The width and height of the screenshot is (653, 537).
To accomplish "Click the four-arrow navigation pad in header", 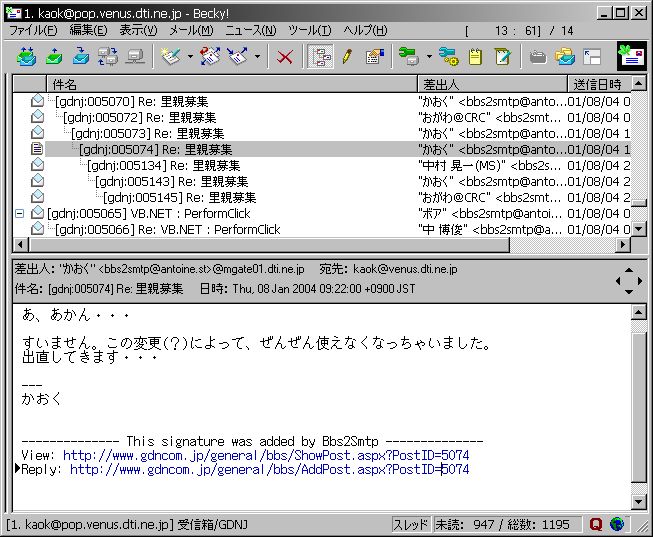I will point(628,281).
